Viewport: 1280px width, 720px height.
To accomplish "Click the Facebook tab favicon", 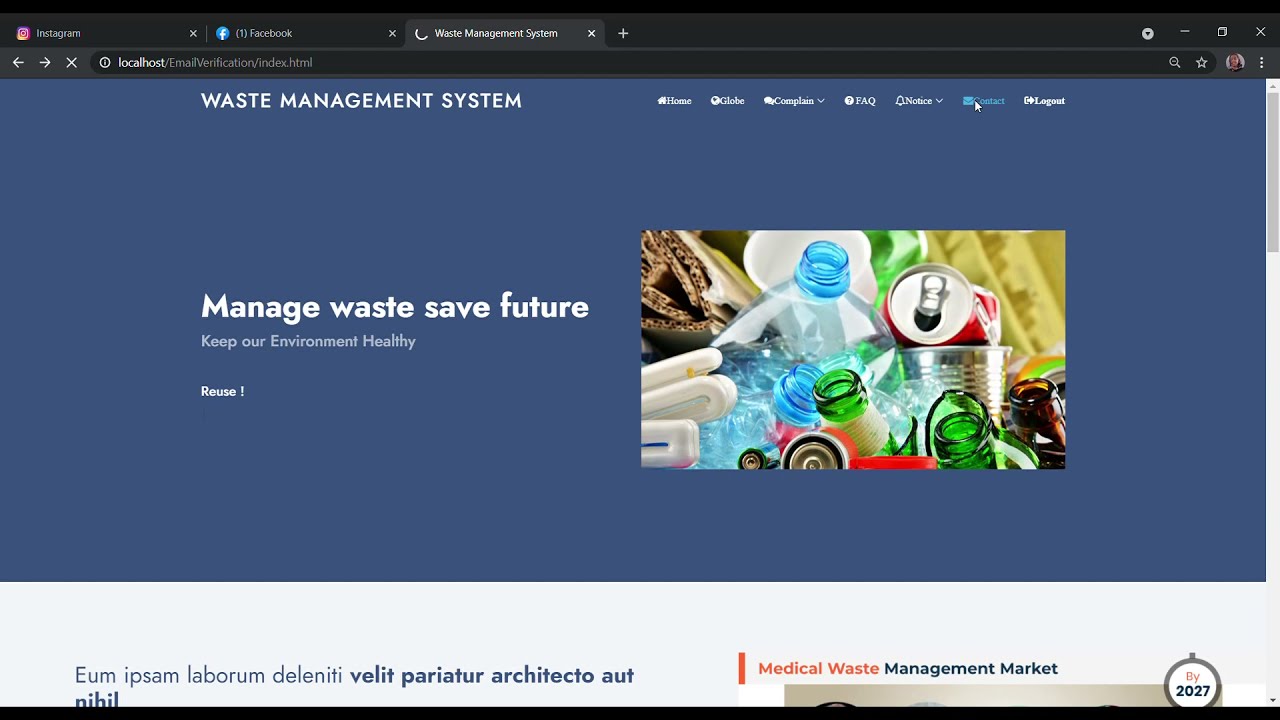I will tap(222, 33).
